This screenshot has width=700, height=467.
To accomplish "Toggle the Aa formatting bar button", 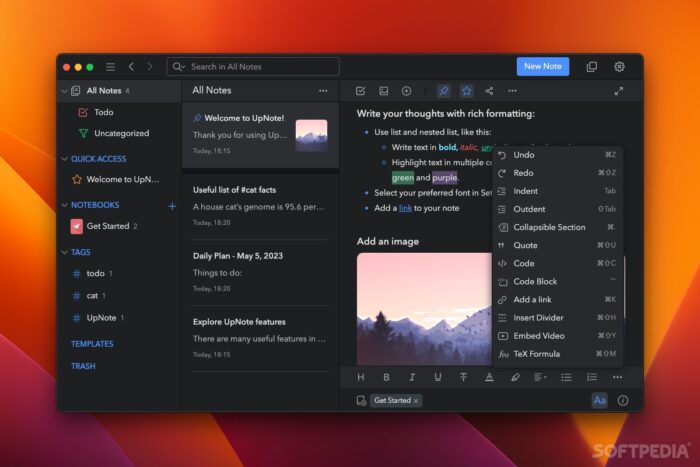I will (599, 400).
